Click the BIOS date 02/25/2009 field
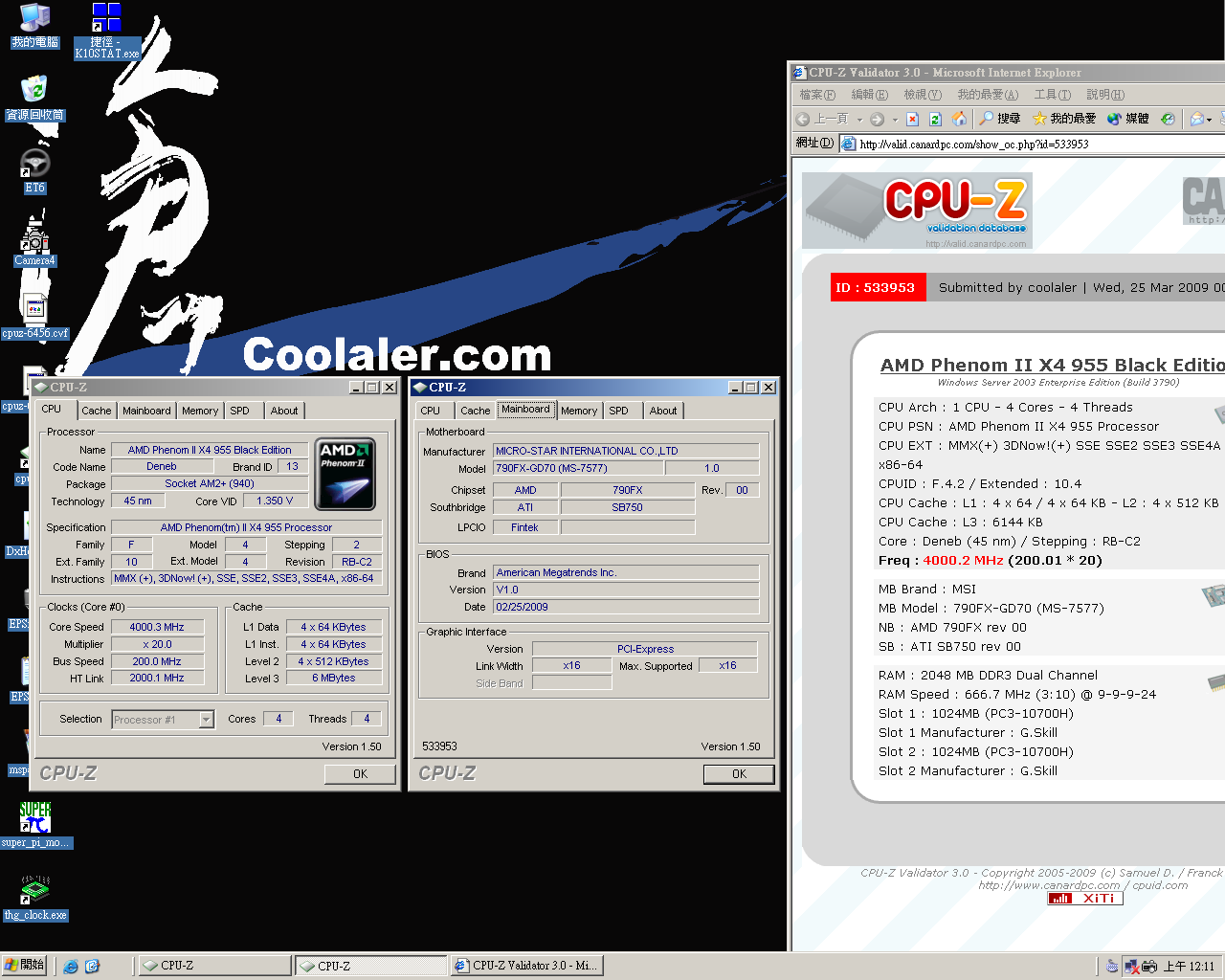The image size is (1225, 980). (626, 607)
